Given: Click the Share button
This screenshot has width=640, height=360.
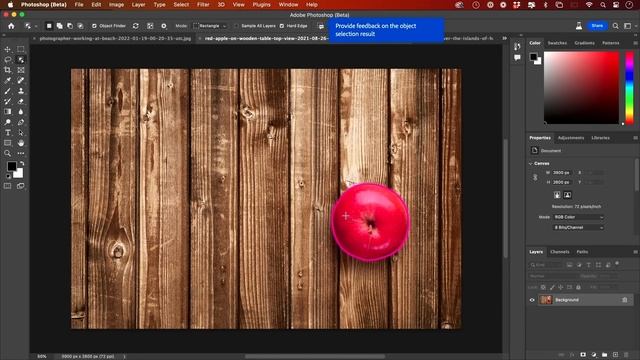Looking at the screenshot, I should [x=597, y=26].
